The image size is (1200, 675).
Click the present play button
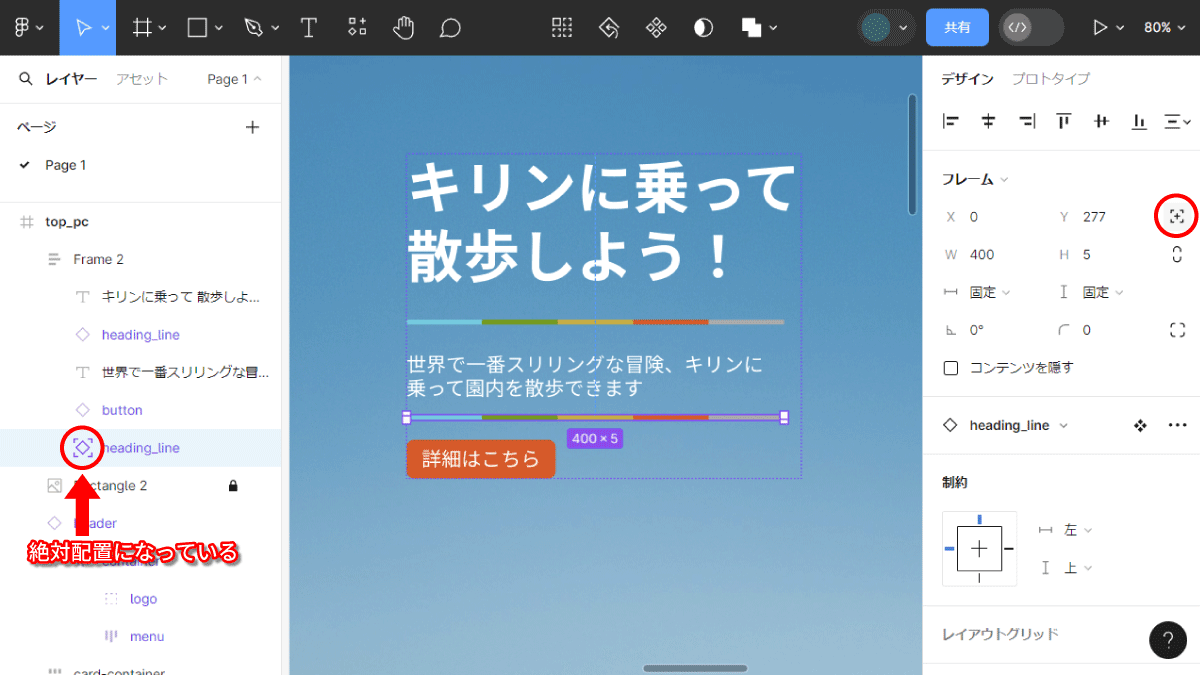(1100, 28)
